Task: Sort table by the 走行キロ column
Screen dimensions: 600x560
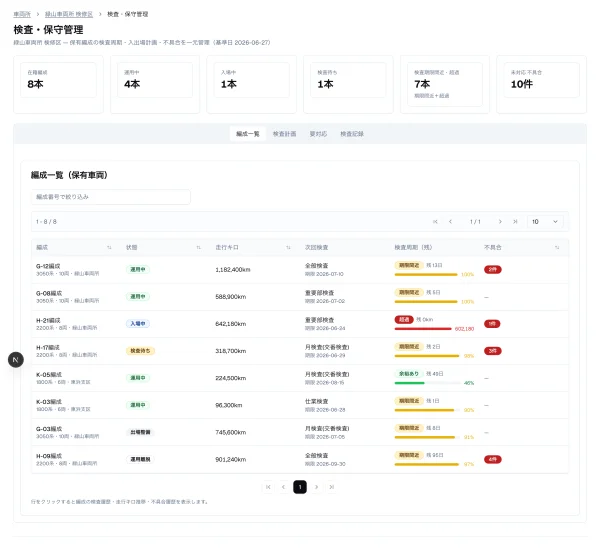Action: tap(288, 248)
